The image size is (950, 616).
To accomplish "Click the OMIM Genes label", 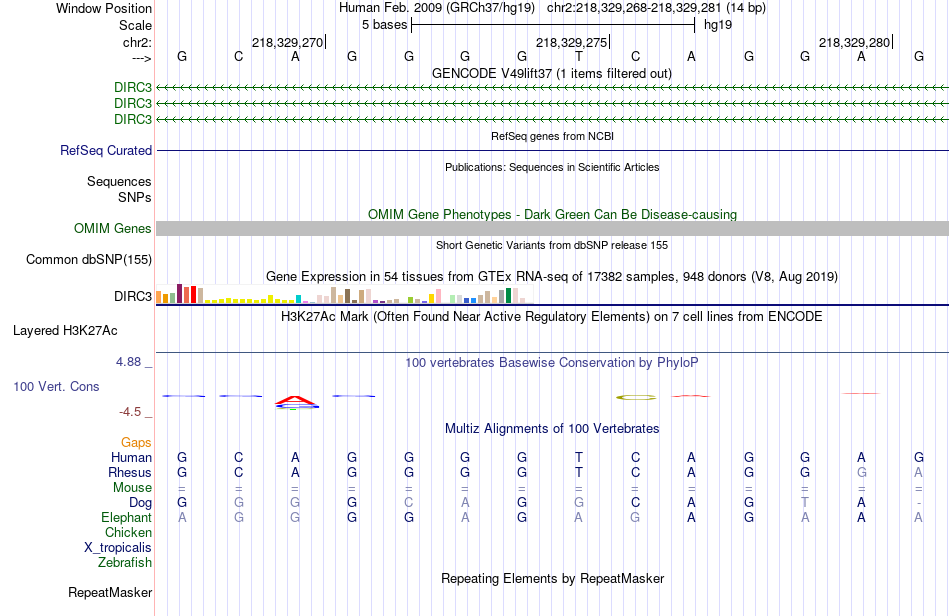I will [x=113, y=228].
